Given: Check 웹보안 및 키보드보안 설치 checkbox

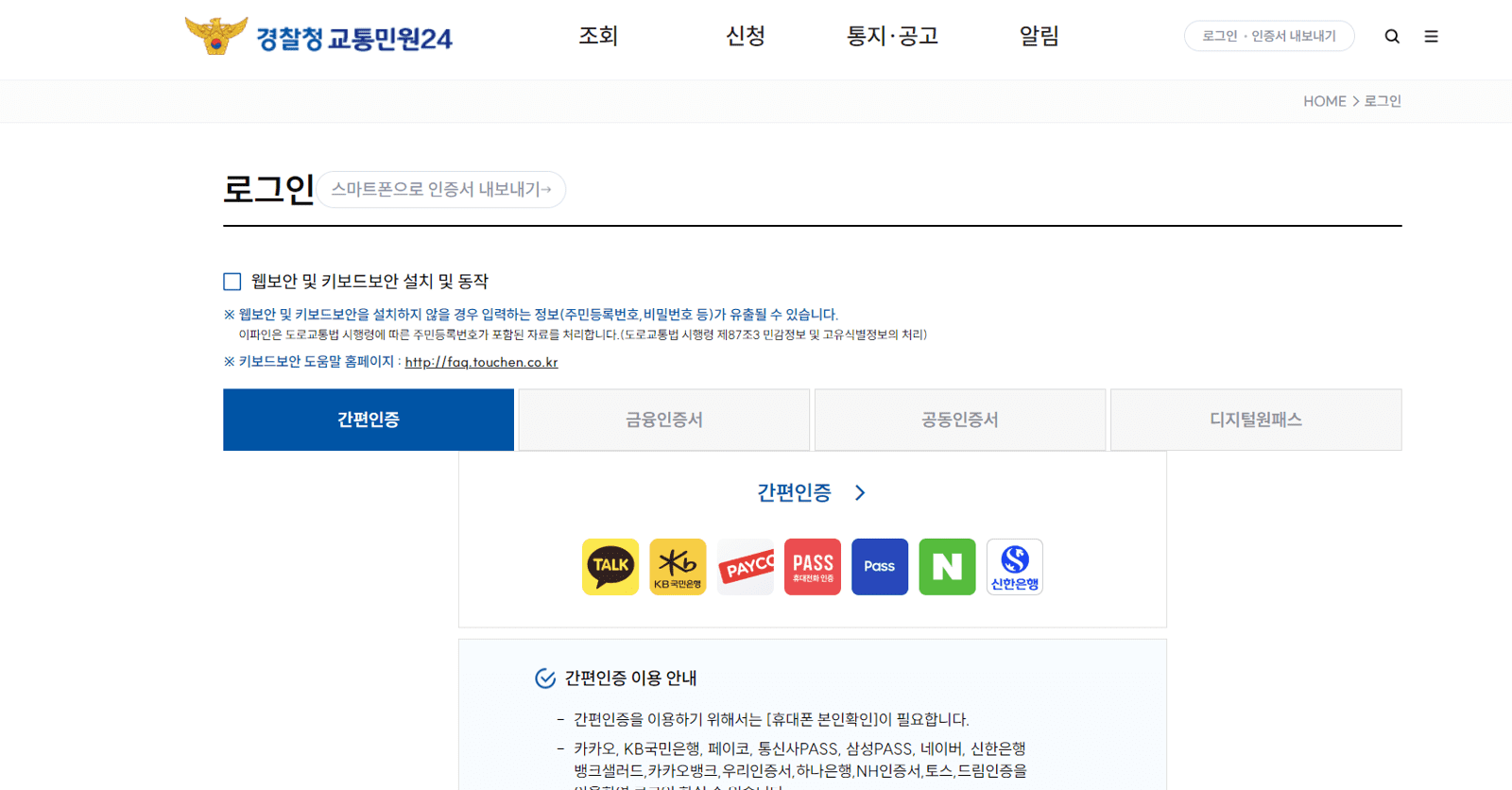Looking at the screenshot, I should [232, 282].
